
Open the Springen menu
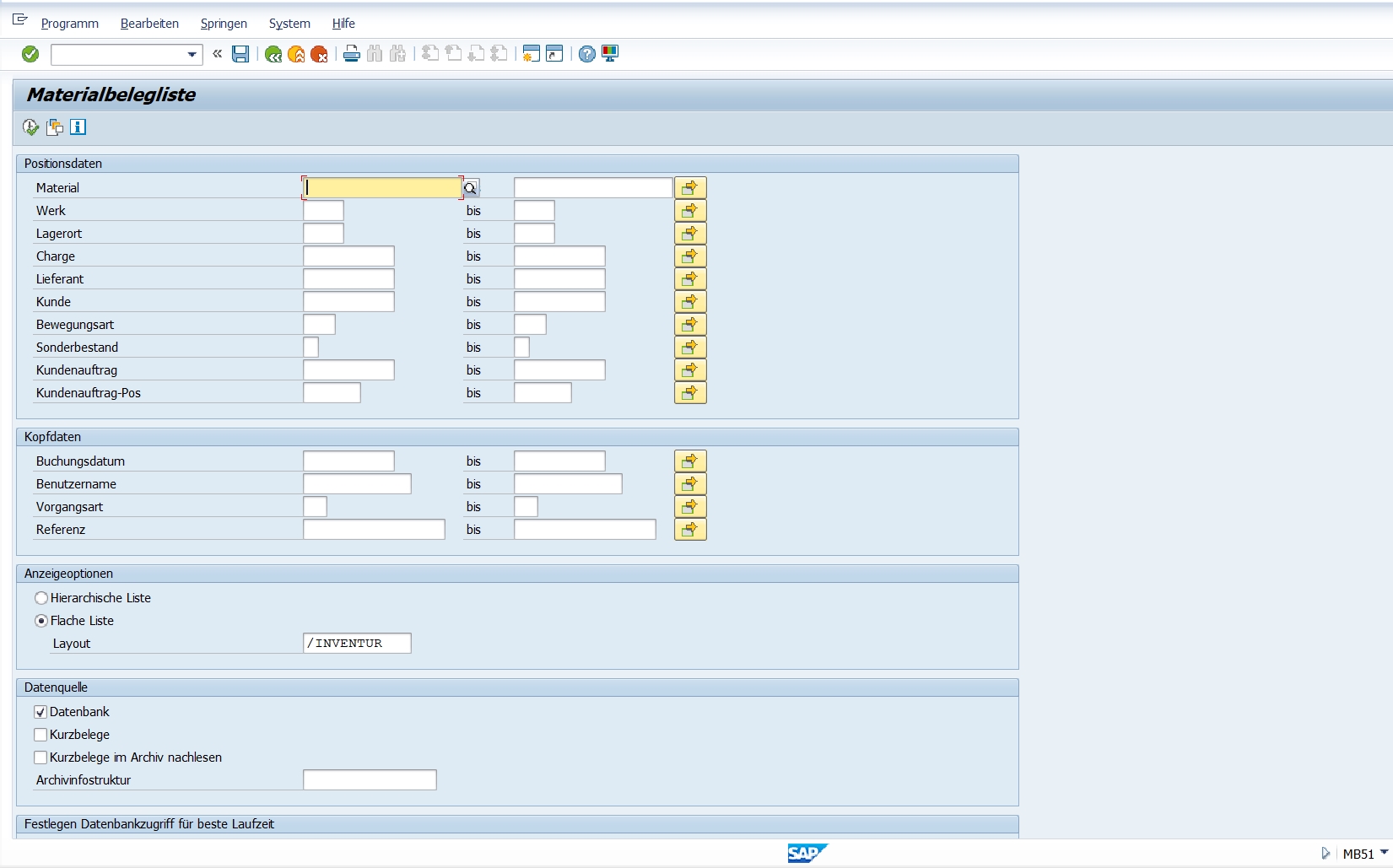tap(224, 24)
